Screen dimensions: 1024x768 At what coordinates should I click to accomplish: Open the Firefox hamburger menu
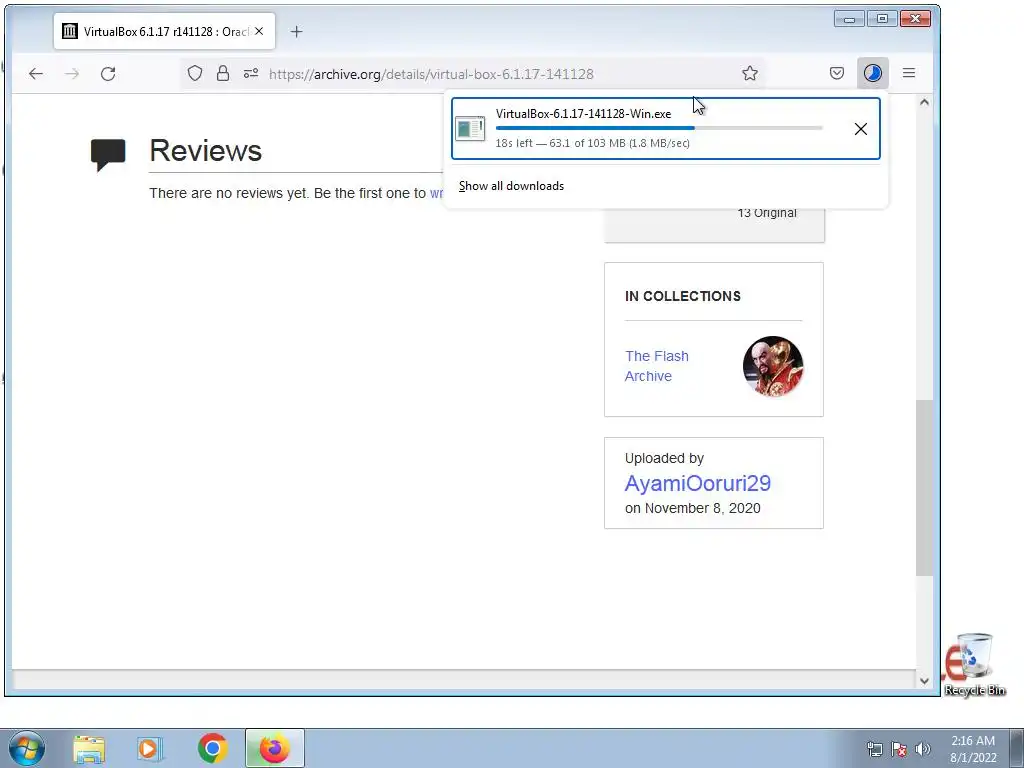pyautogui.click(x=908, y=73)
